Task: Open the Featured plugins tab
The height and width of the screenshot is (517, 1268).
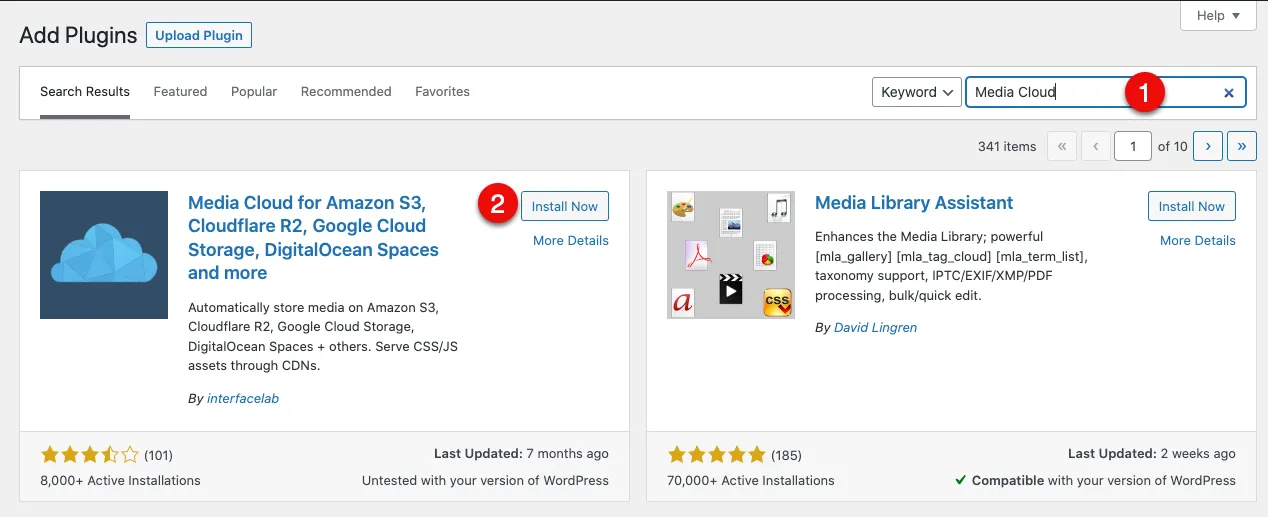Action: (x=180, y=91)
